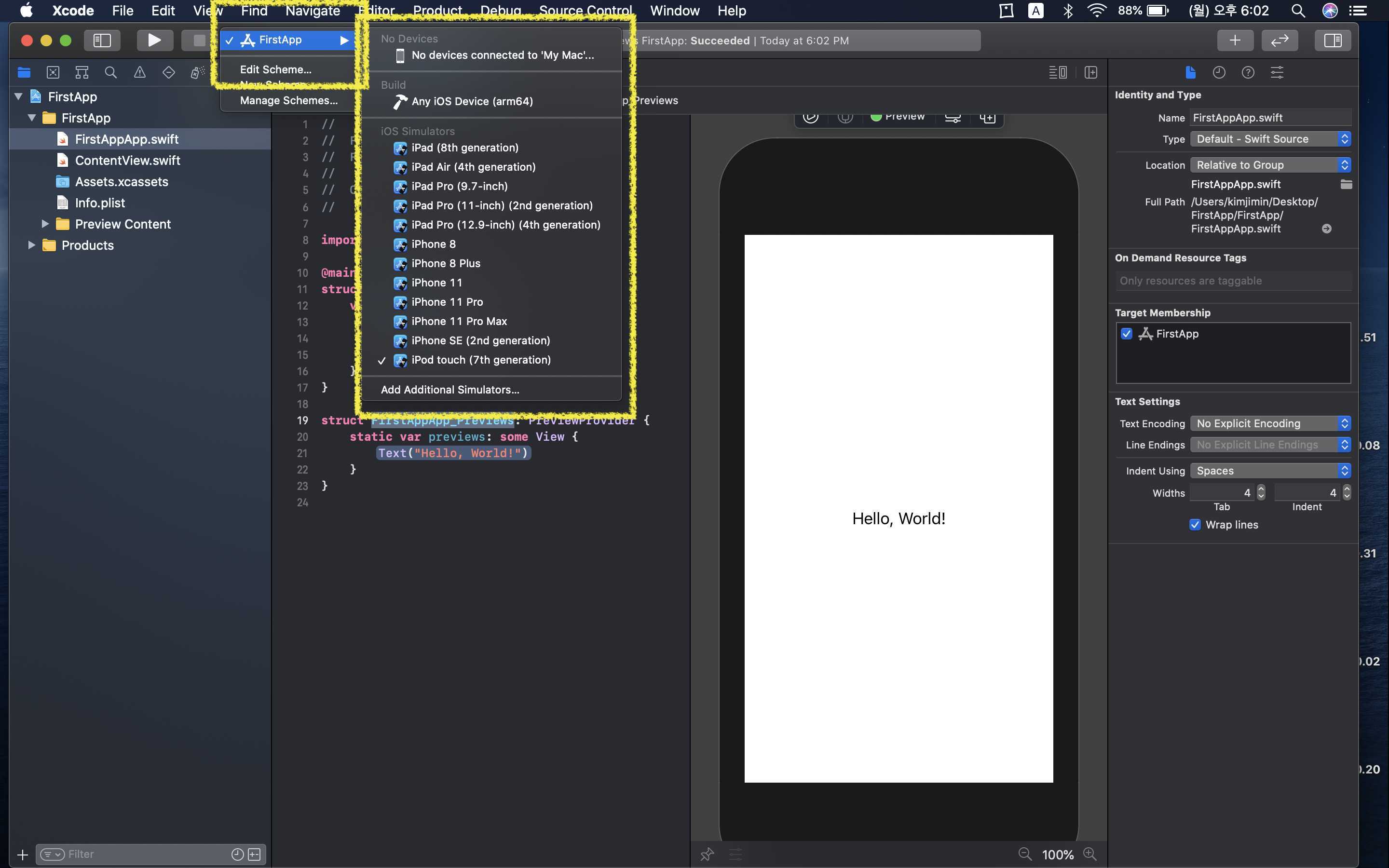Show the Symbol navigator icon
Image resolution: width=1389 pixels, height=868 pixels.
tap(82, 72)
